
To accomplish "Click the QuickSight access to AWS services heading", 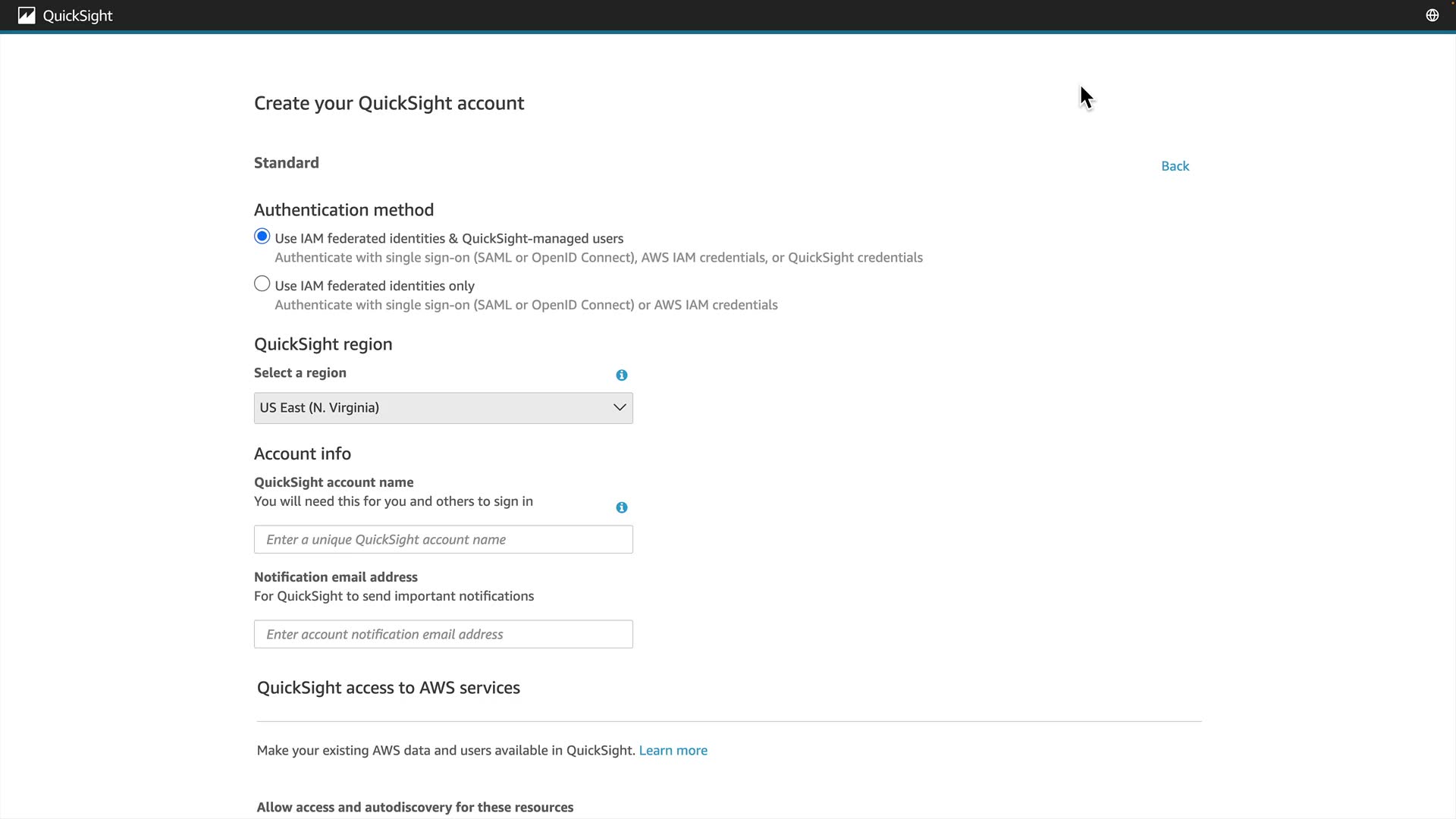I will tap(388, 688).
